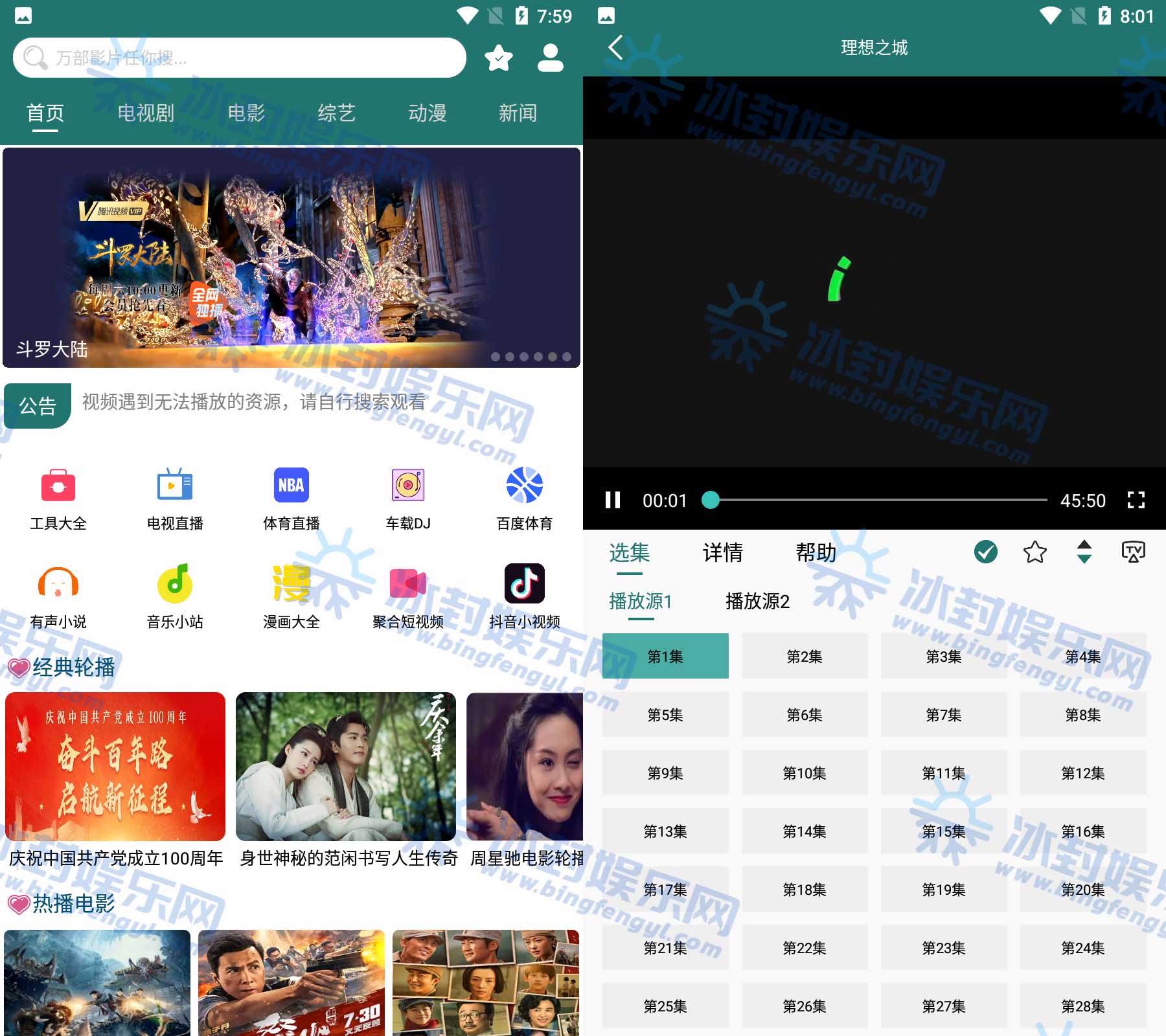Open 体育直播 NBA icon
The image size is (1166, 1036).
(x=291, y=486)
